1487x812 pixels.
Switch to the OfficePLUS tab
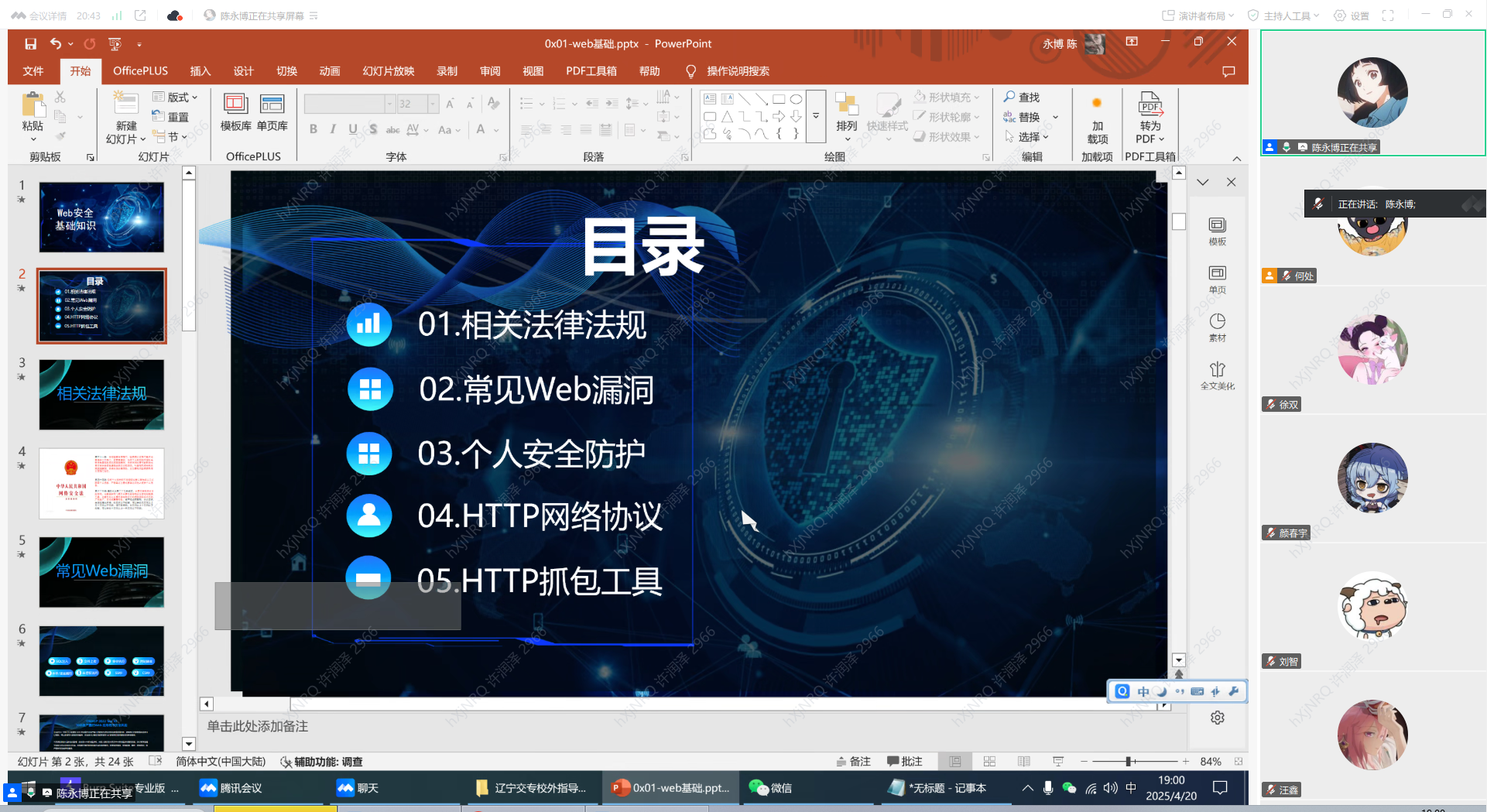tap(140, 71)
